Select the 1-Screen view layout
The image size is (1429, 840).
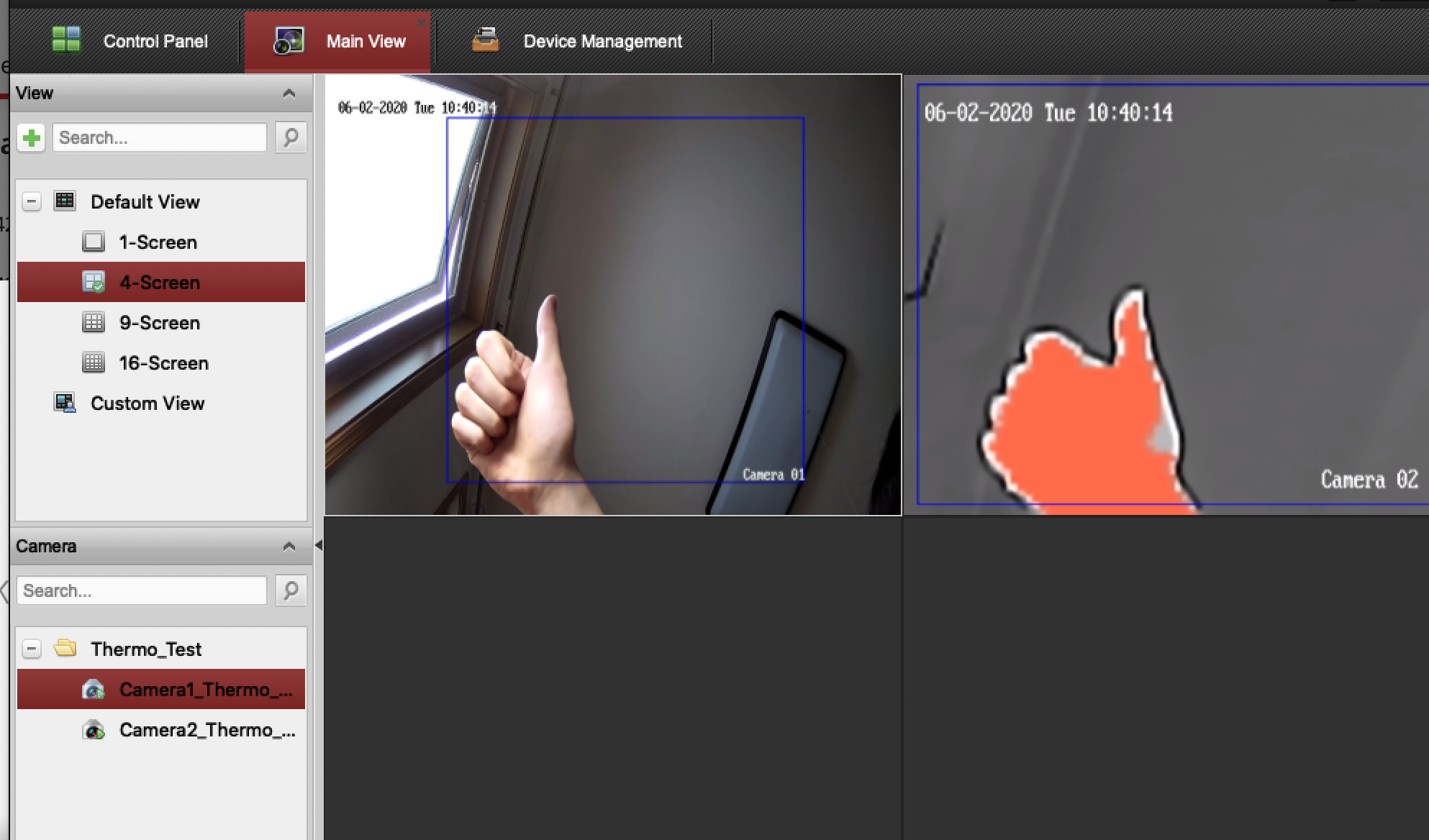tap(158, 242)
